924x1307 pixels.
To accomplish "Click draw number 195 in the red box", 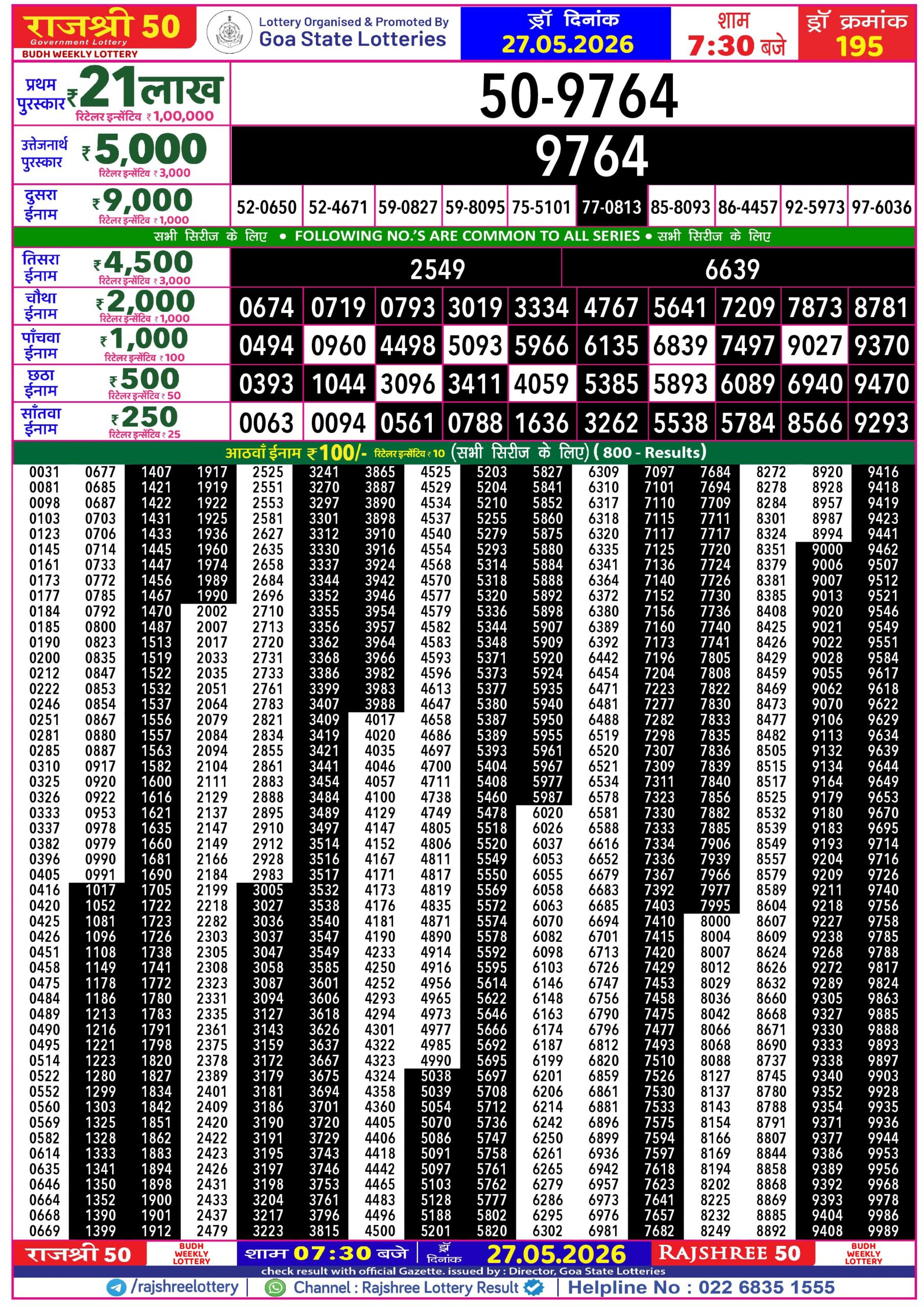I will pos(859,46).
